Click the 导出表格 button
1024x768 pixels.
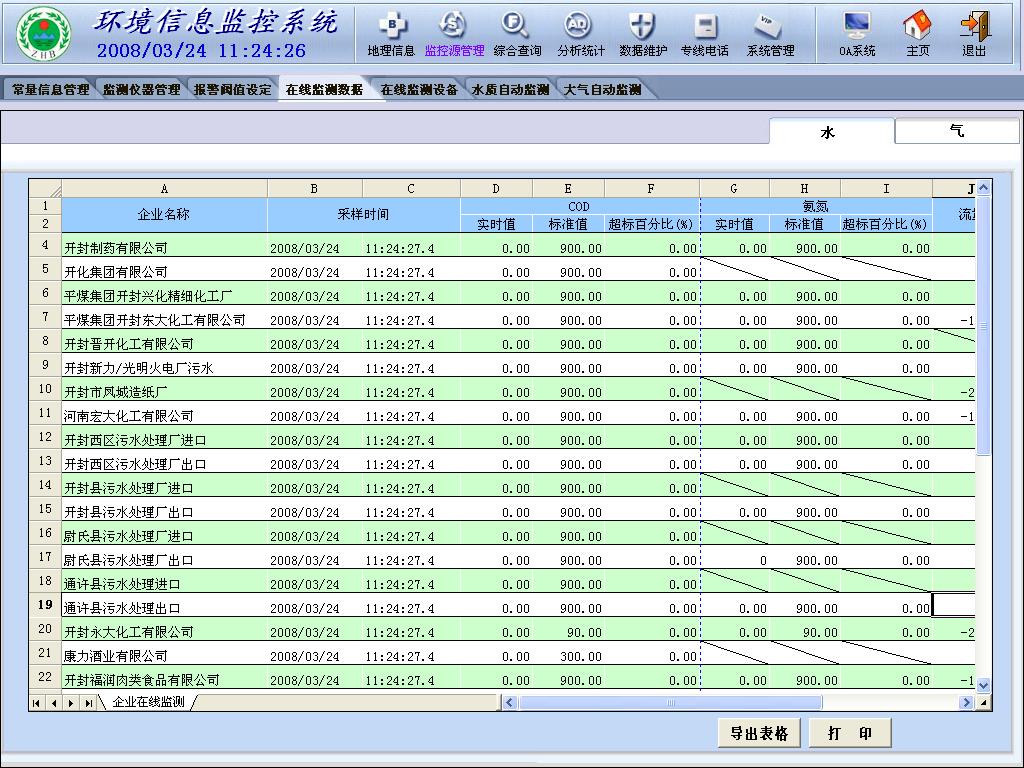tap(759, 733)
